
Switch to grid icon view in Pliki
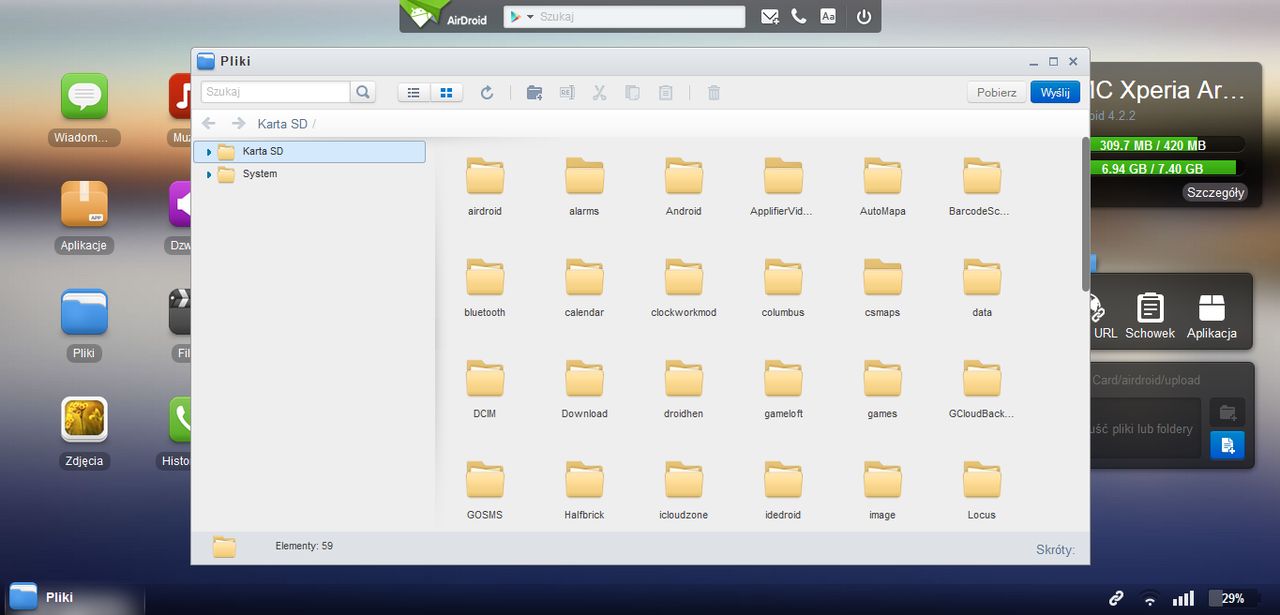coord(445,92)
